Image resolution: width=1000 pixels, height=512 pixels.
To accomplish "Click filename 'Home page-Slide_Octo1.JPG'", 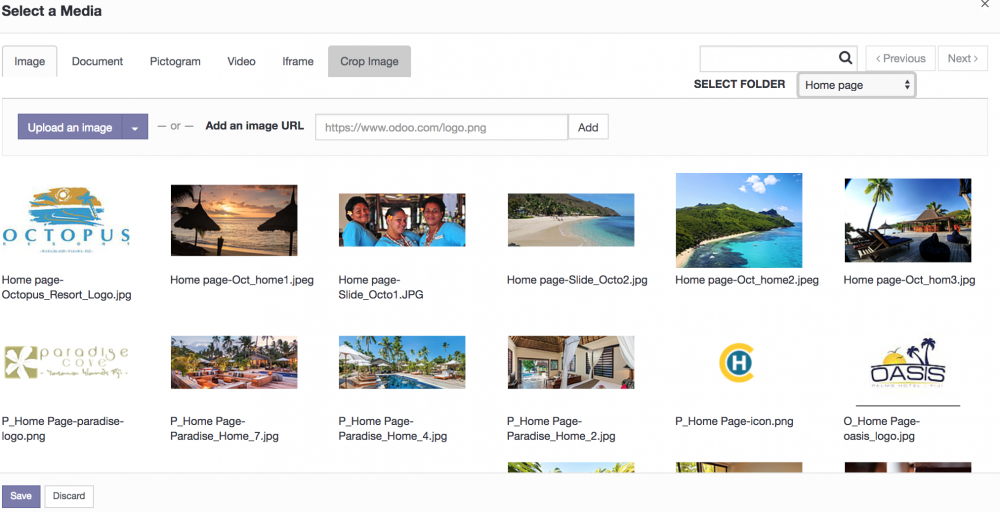I will coord(381,288).
